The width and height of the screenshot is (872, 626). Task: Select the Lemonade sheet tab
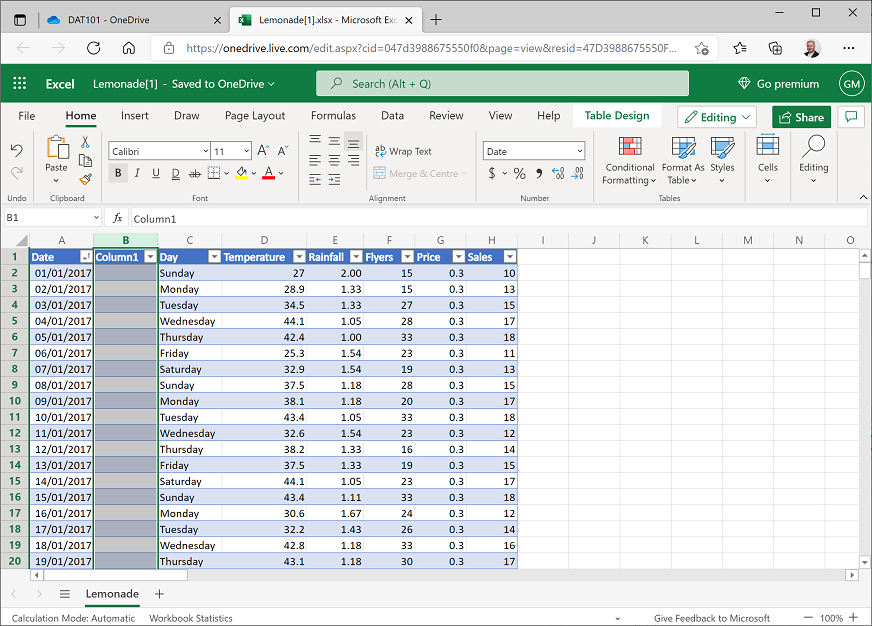point(112,594)
